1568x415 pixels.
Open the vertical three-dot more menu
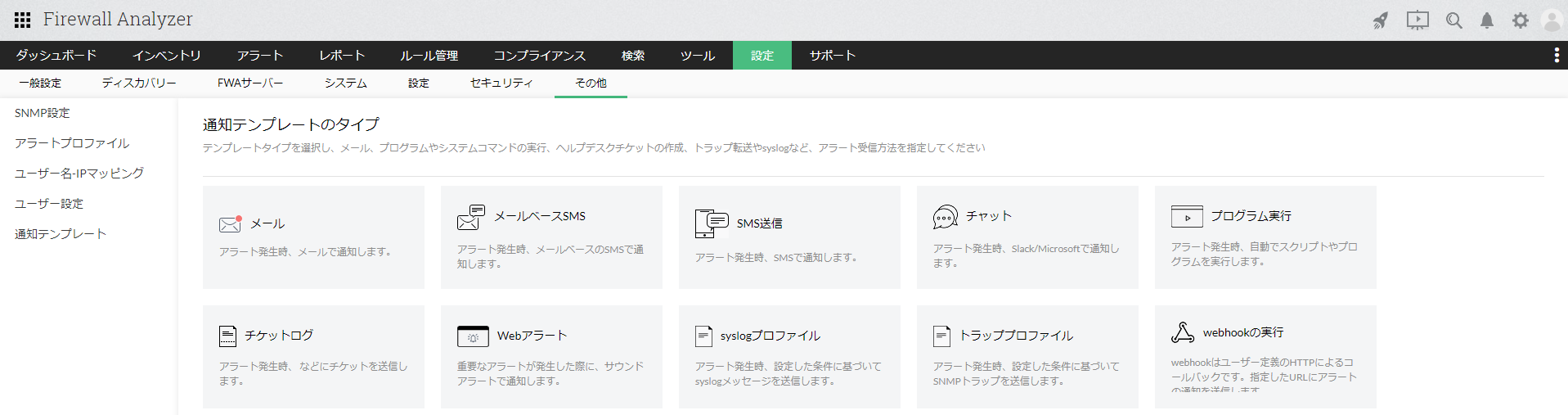[x=1556, y=55]
